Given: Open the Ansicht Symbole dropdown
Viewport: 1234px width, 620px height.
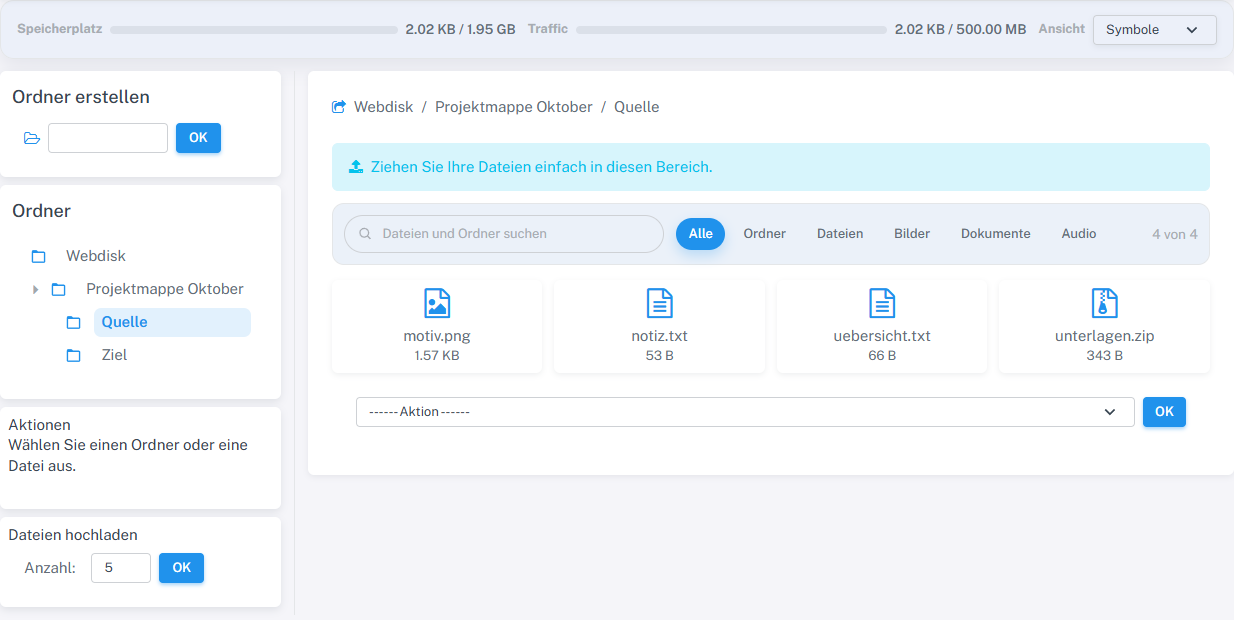Looking at the screenshot, I should pos(1155,30).
